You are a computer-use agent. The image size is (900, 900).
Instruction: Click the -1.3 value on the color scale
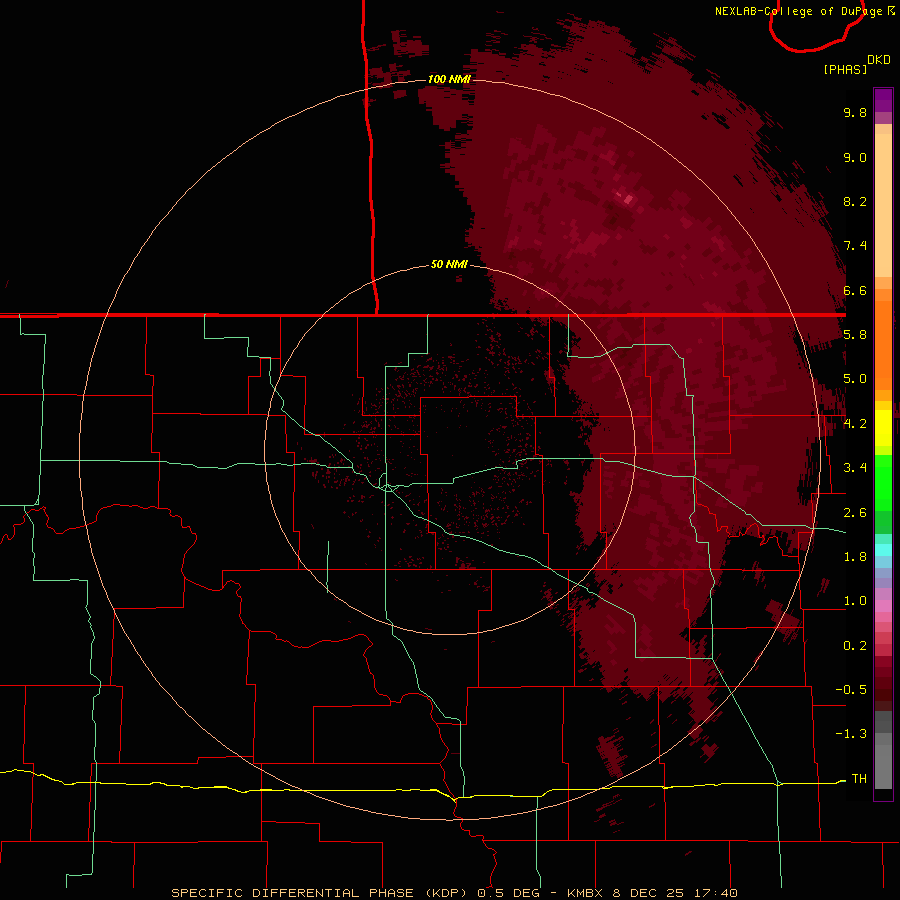coord(851,734)
